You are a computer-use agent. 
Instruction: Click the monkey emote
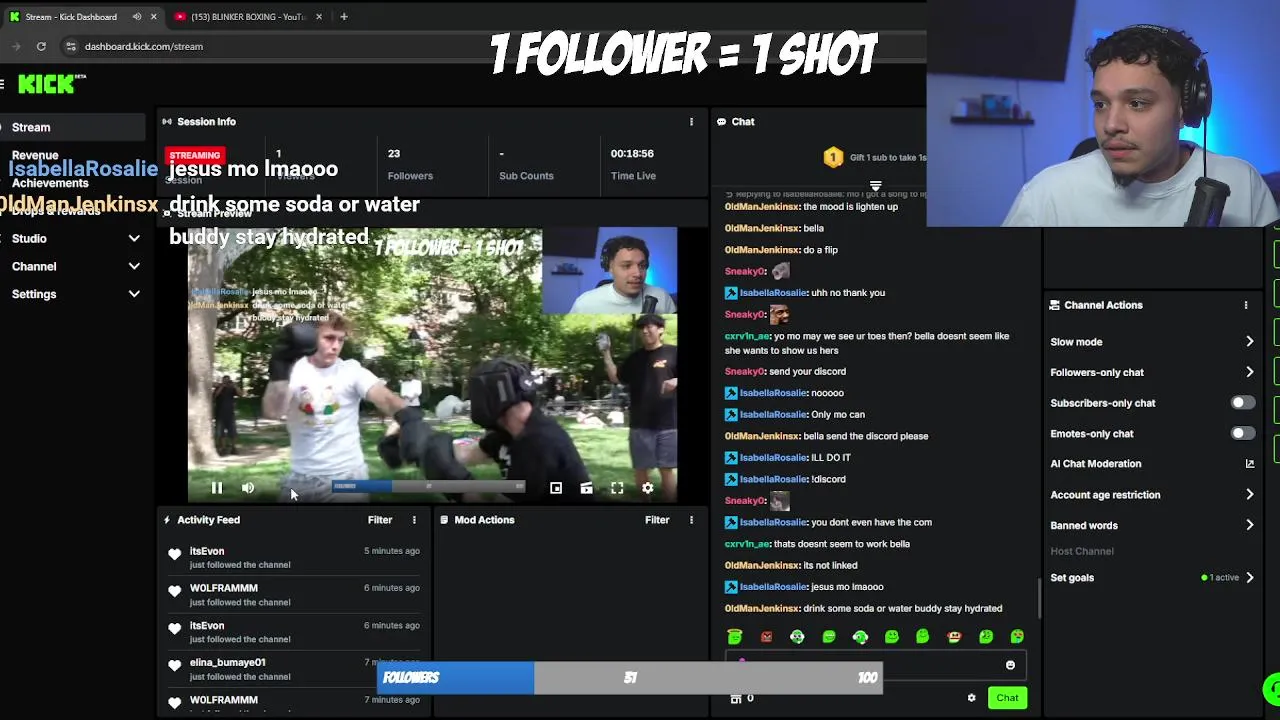[x=954, y=636]
